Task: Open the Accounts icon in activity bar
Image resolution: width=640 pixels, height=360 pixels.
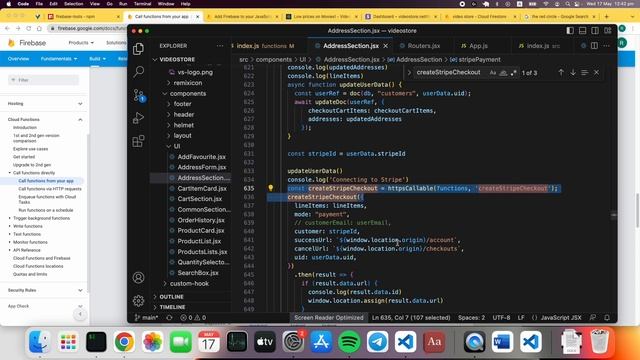Action: tap(138, 278)
